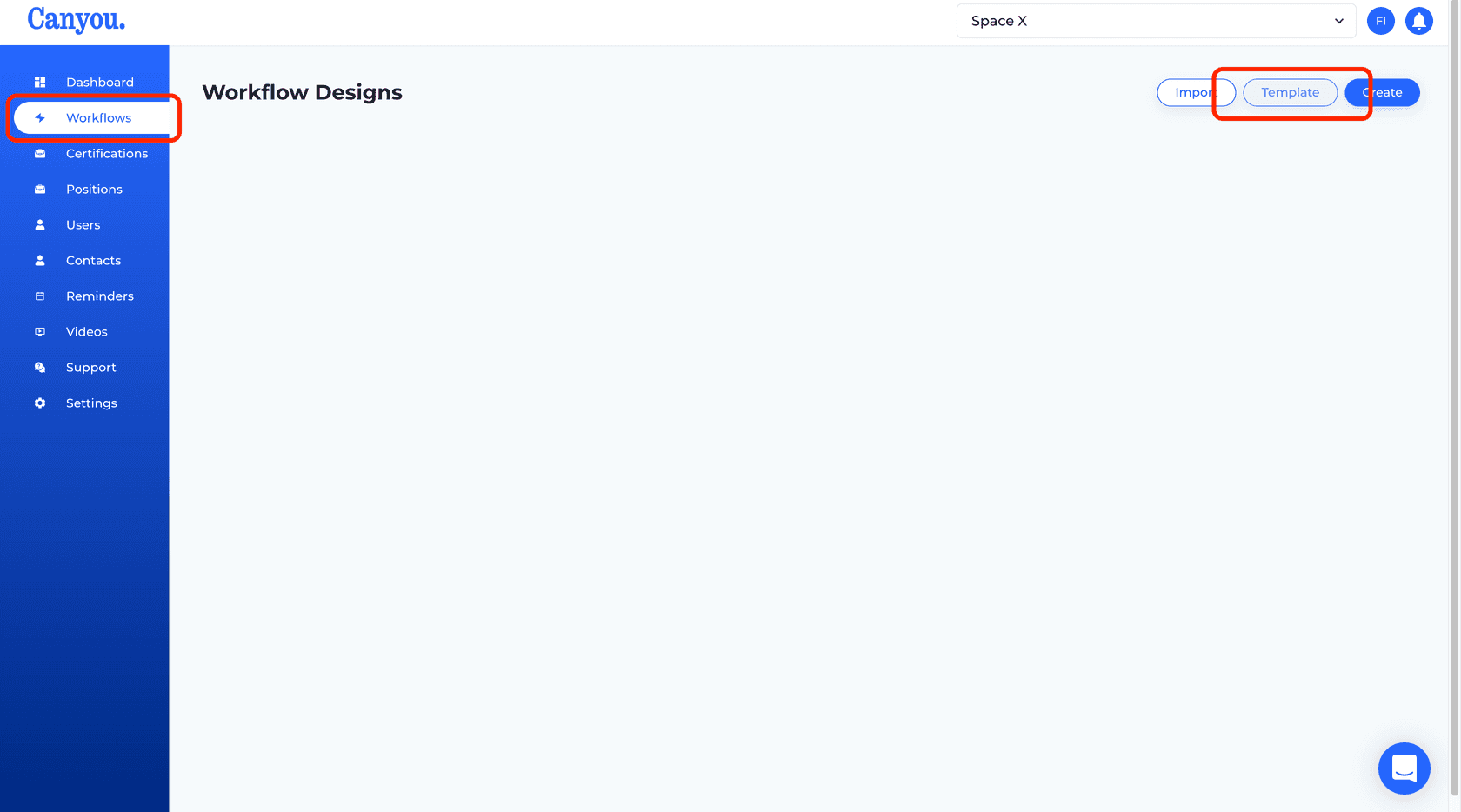Click the Certifications briefcase icon
The width and height of the screenshot is (1461, 812).
click(40, 154)
